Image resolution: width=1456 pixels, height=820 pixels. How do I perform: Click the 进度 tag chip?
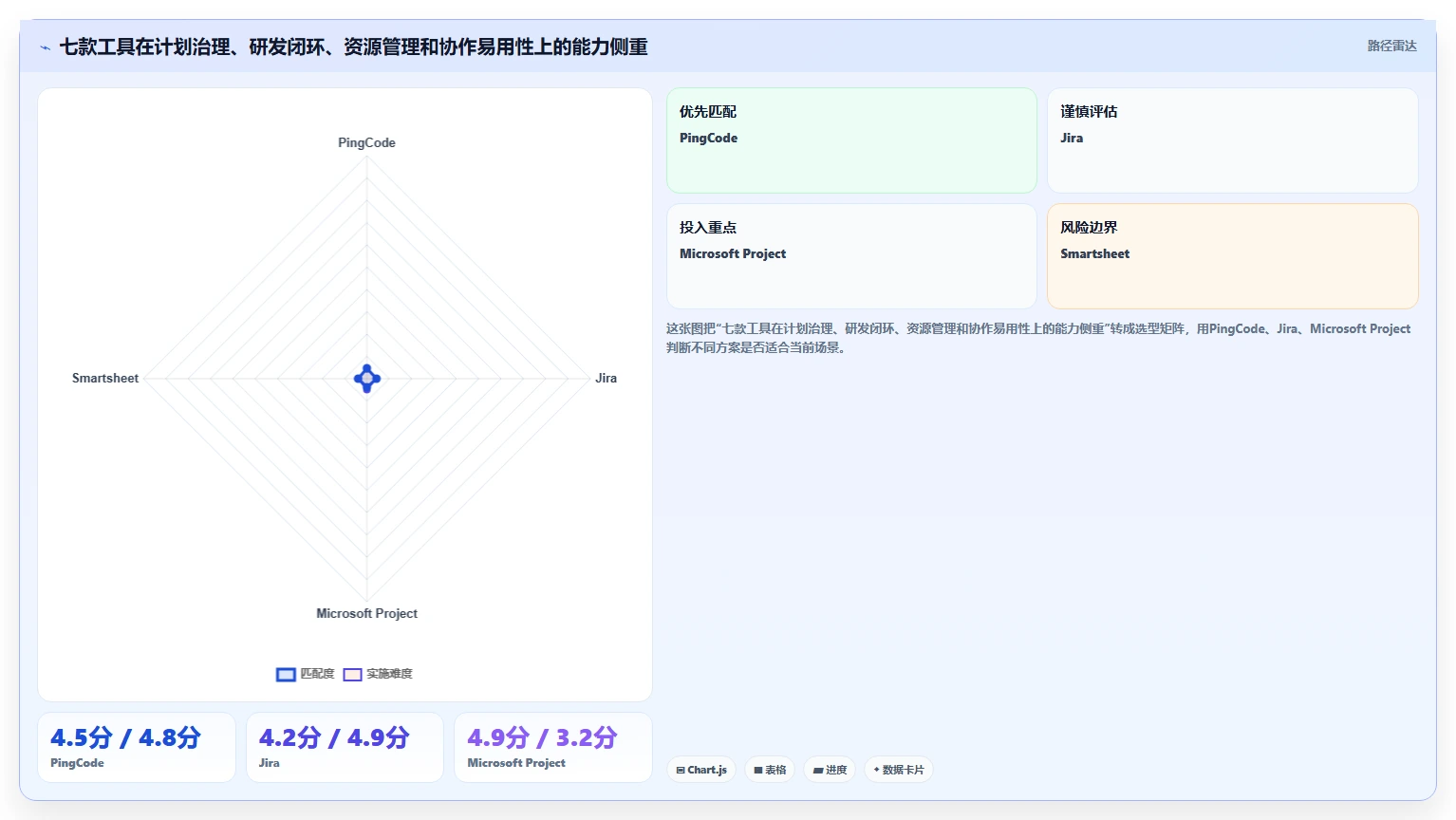(x=831, y=770)
